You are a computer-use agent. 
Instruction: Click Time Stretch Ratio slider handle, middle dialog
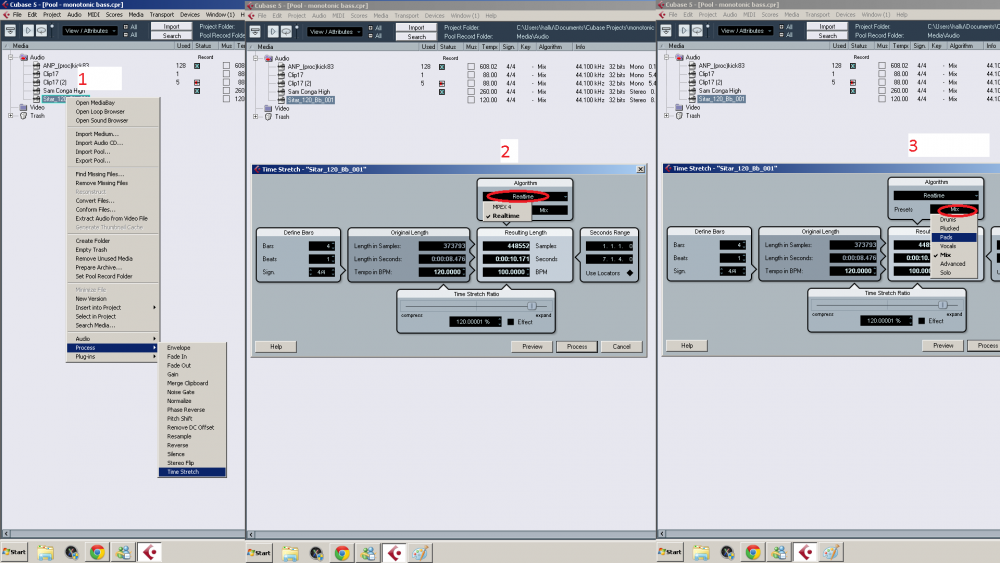pyautogui.click(x=532, y=306)
